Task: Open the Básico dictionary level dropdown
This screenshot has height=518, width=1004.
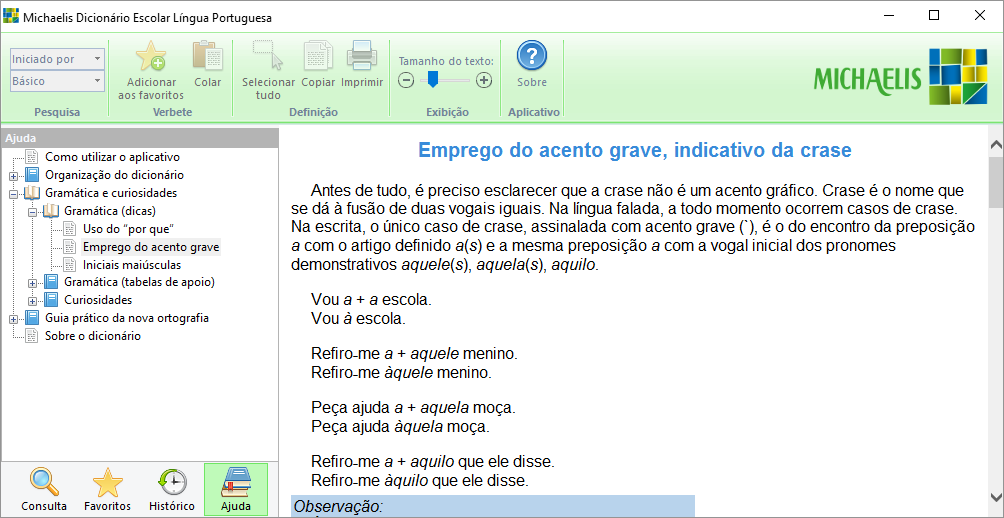Action: (57, 81)
